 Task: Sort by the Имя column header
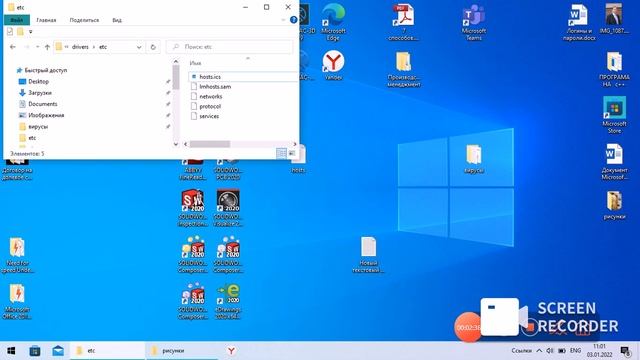tap(196, 63)
